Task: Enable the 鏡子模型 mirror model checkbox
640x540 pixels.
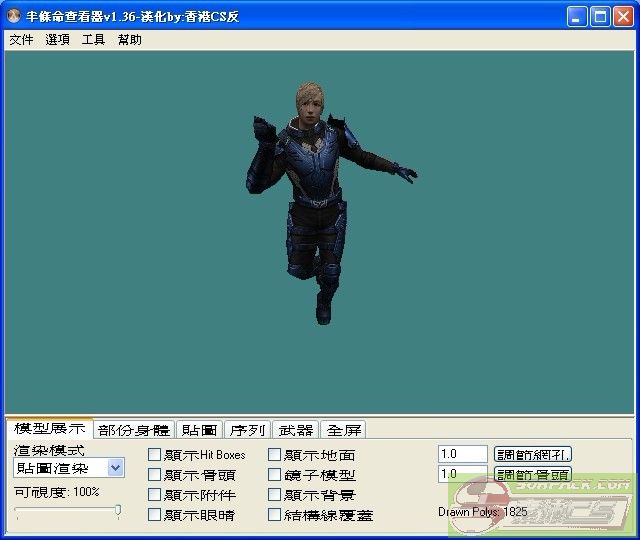Action: click(x=275, y=475)
